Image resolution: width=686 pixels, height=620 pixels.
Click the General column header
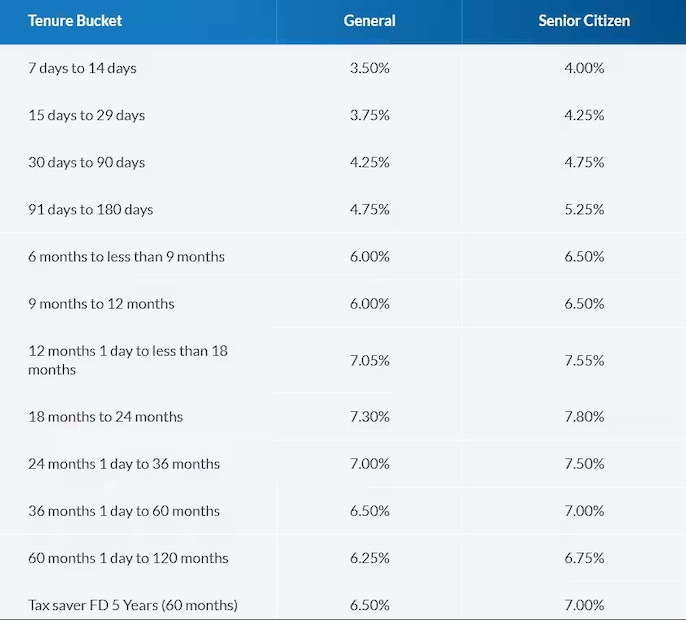point(369,20)
